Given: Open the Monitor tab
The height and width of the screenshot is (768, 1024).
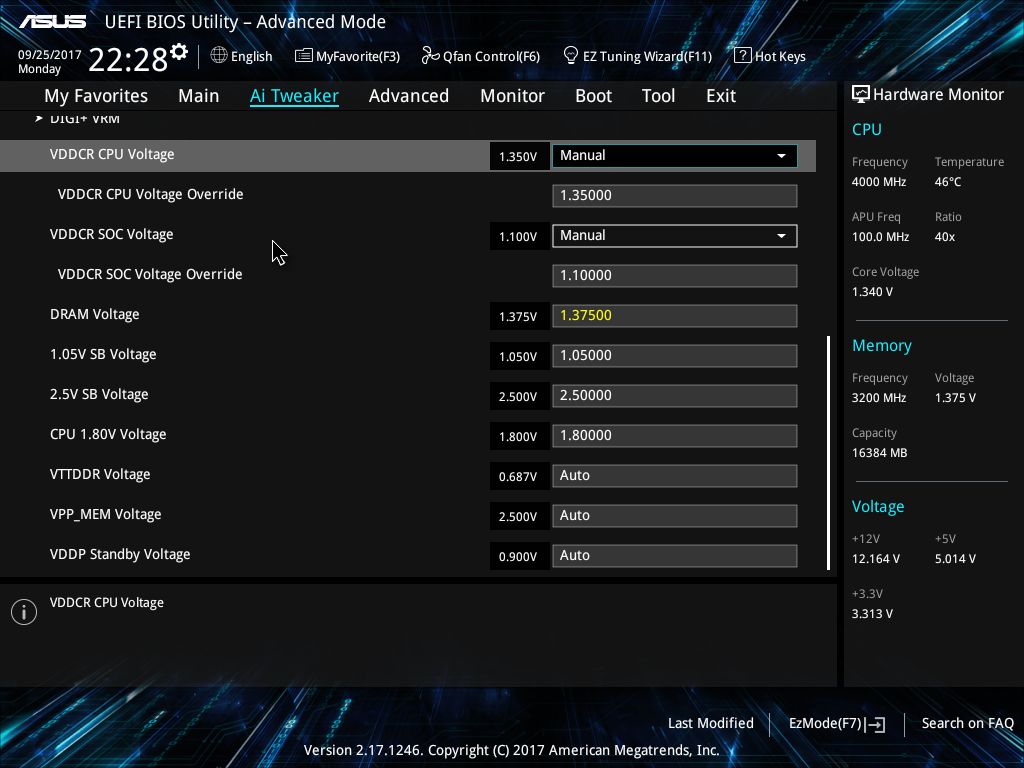Looking at the screenshot, I should click(512, 96).
